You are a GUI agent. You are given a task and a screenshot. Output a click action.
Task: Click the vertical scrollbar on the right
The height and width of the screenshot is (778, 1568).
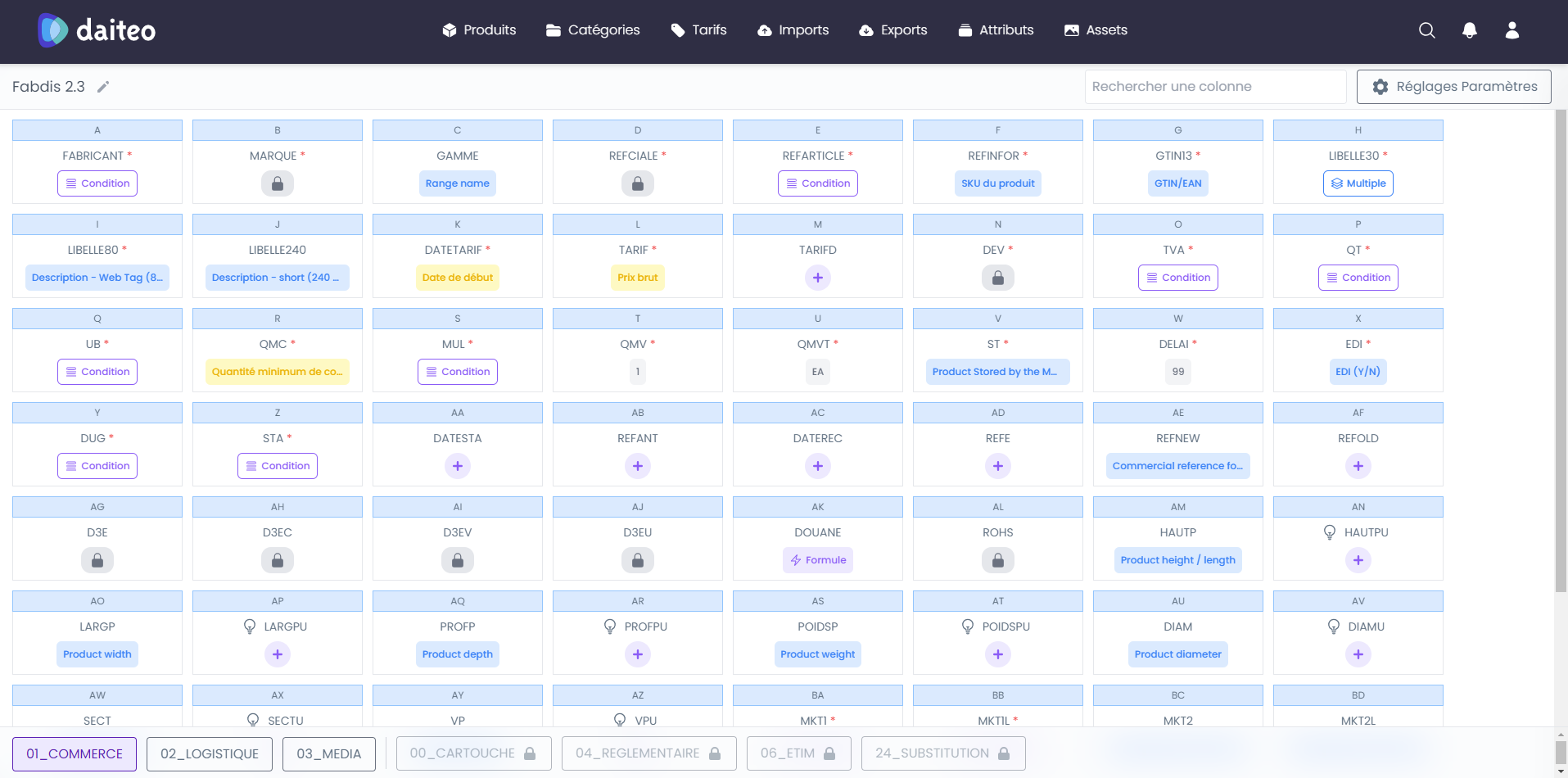click(x=1561, y=352)
